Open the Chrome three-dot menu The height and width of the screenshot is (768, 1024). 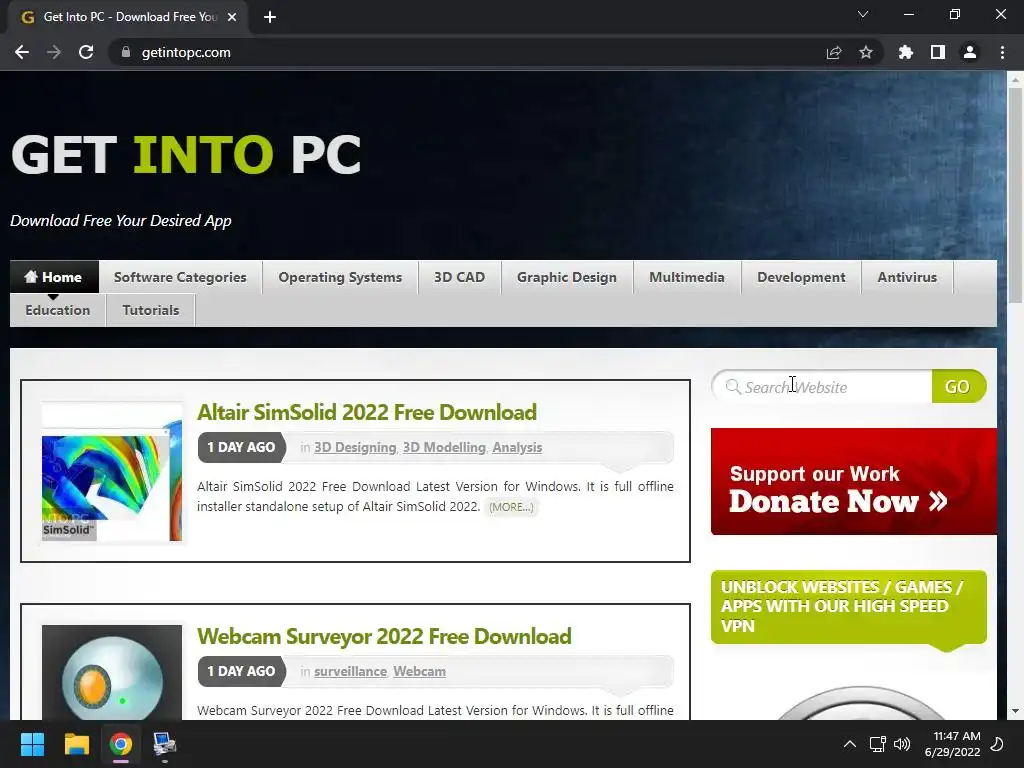1002,52
